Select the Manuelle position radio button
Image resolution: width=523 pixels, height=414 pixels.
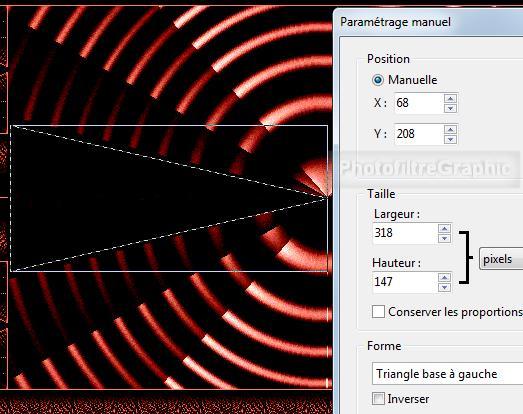(x=378, y=80)
